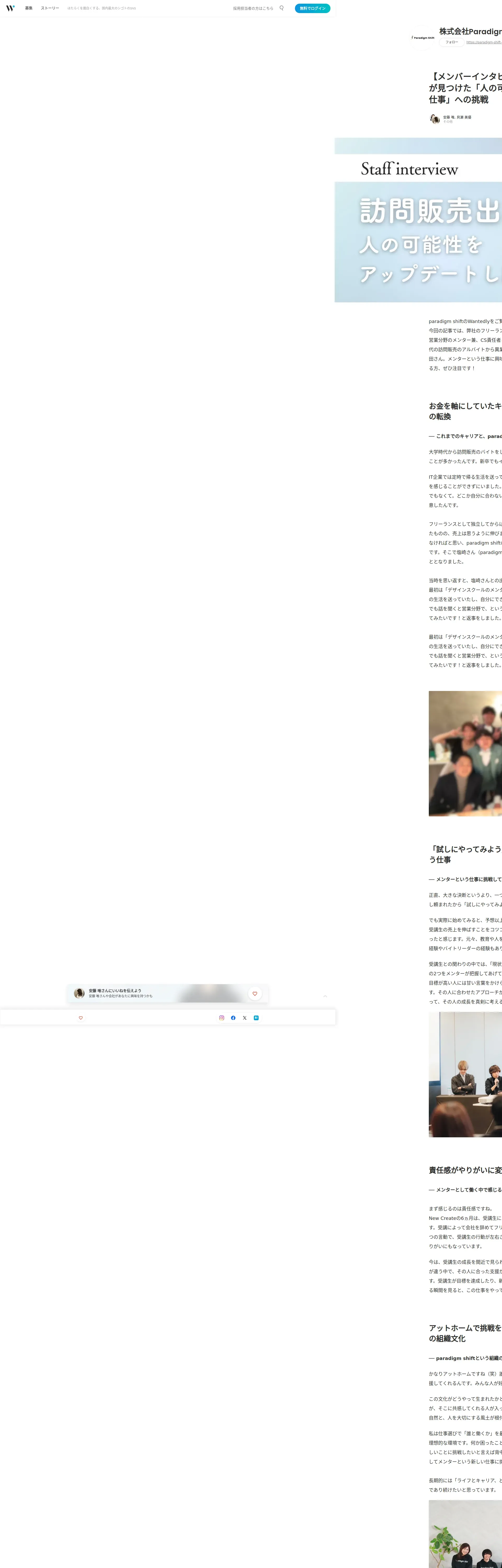The image size is (502, 1568).
Task: Share via the blue bookmark icon
Action: click(256, 1018)
